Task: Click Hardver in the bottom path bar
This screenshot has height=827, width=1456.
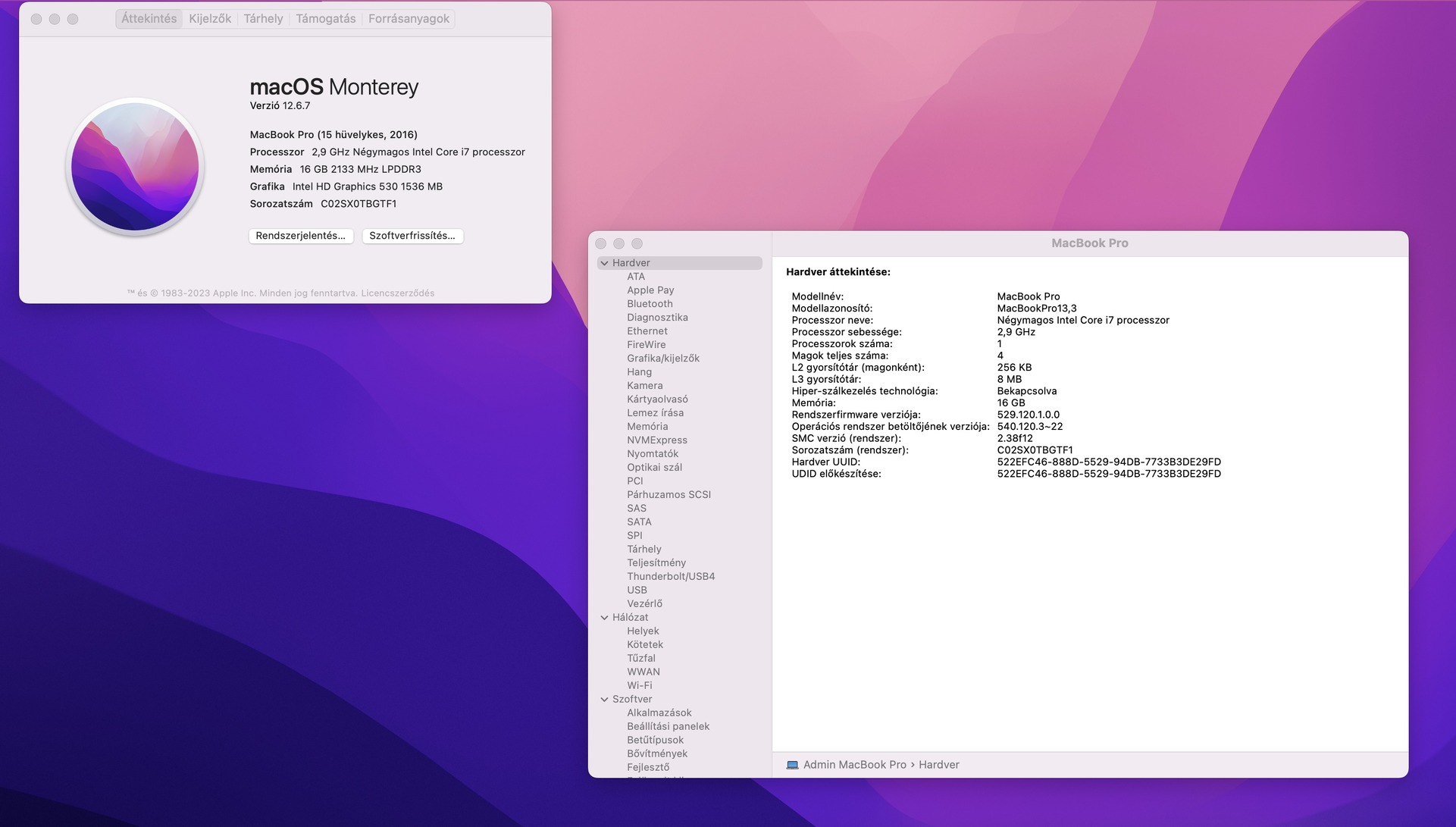Action: (938, 765)
